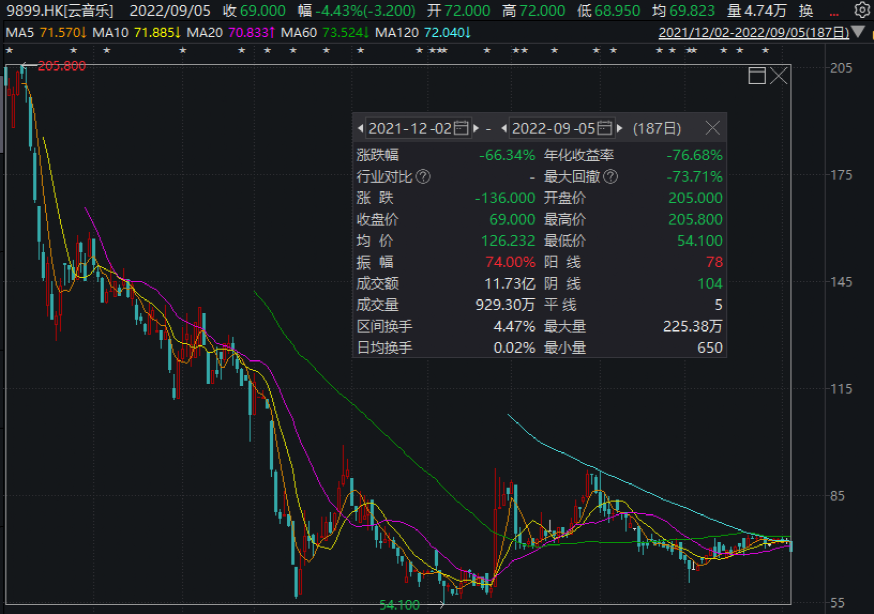Image resolution: width=874 pixels, height=614 pixels.
Task: Select the MA5 indicator label
Action: pyautogui.click(x=39, y=32)
